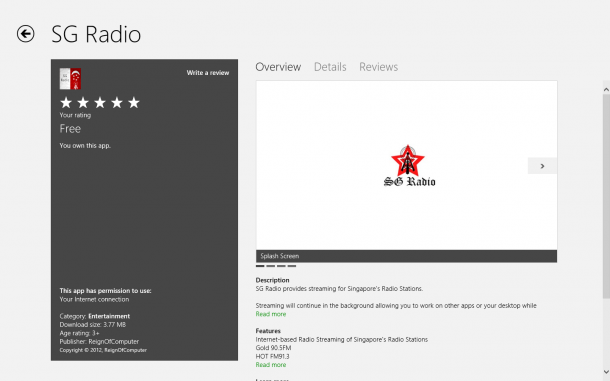The height and width of the screenshot is (381, 610).
Task: Click the scrollbar up arrow
Action: 606,90
